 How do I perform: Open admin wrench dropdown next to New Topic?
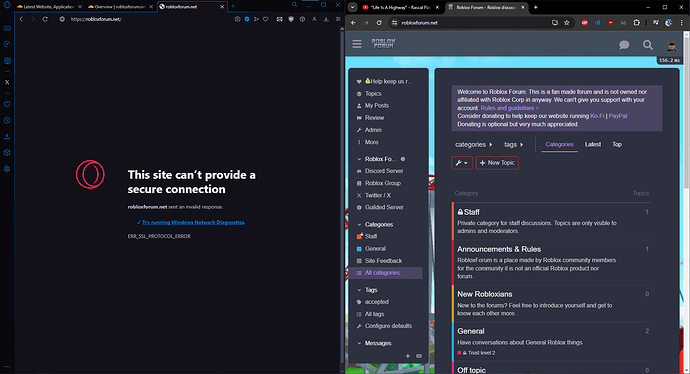click(x=462, y=163)
